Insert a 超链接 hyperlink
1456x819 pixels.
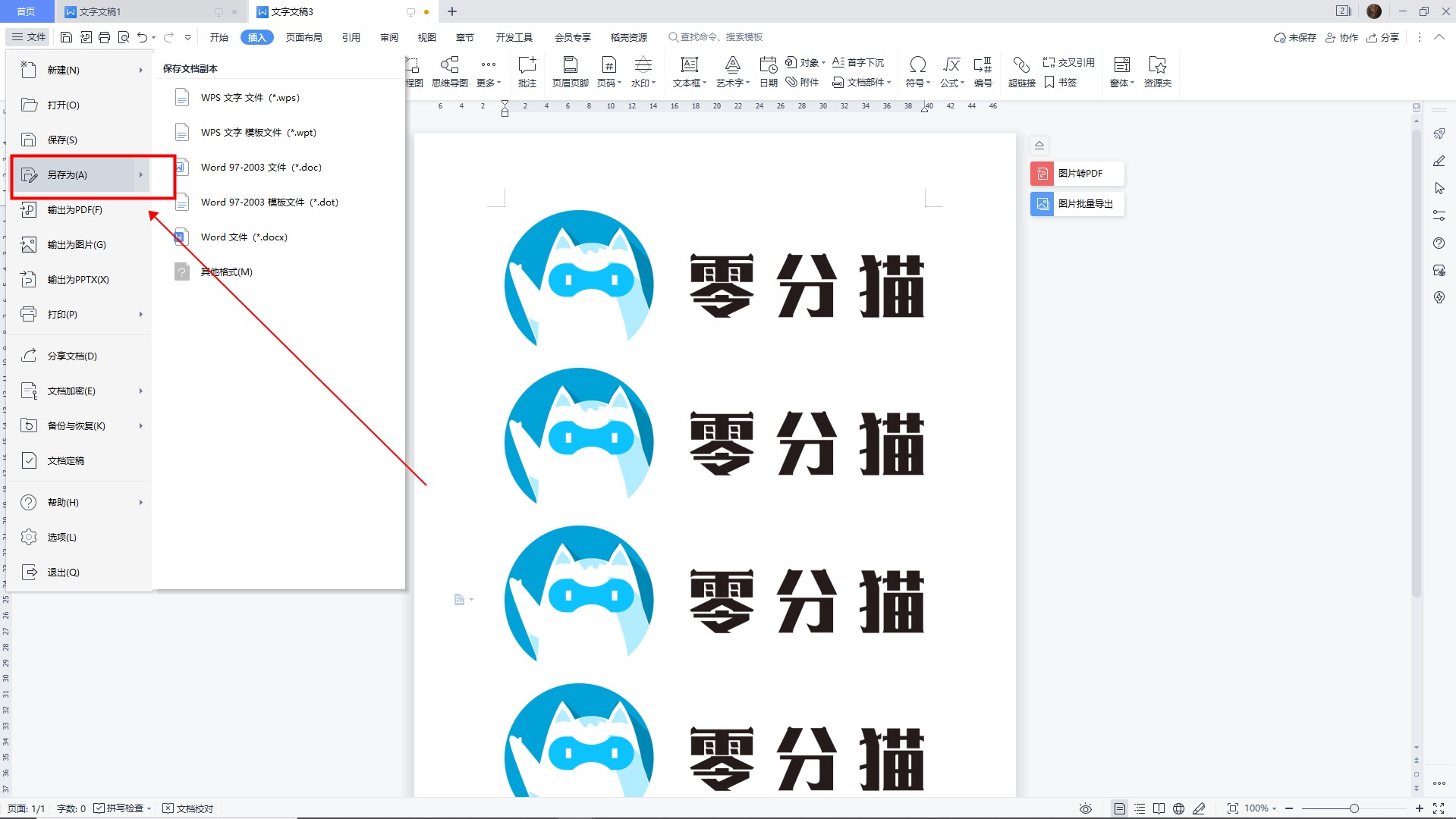click(x=1021, y=71)
